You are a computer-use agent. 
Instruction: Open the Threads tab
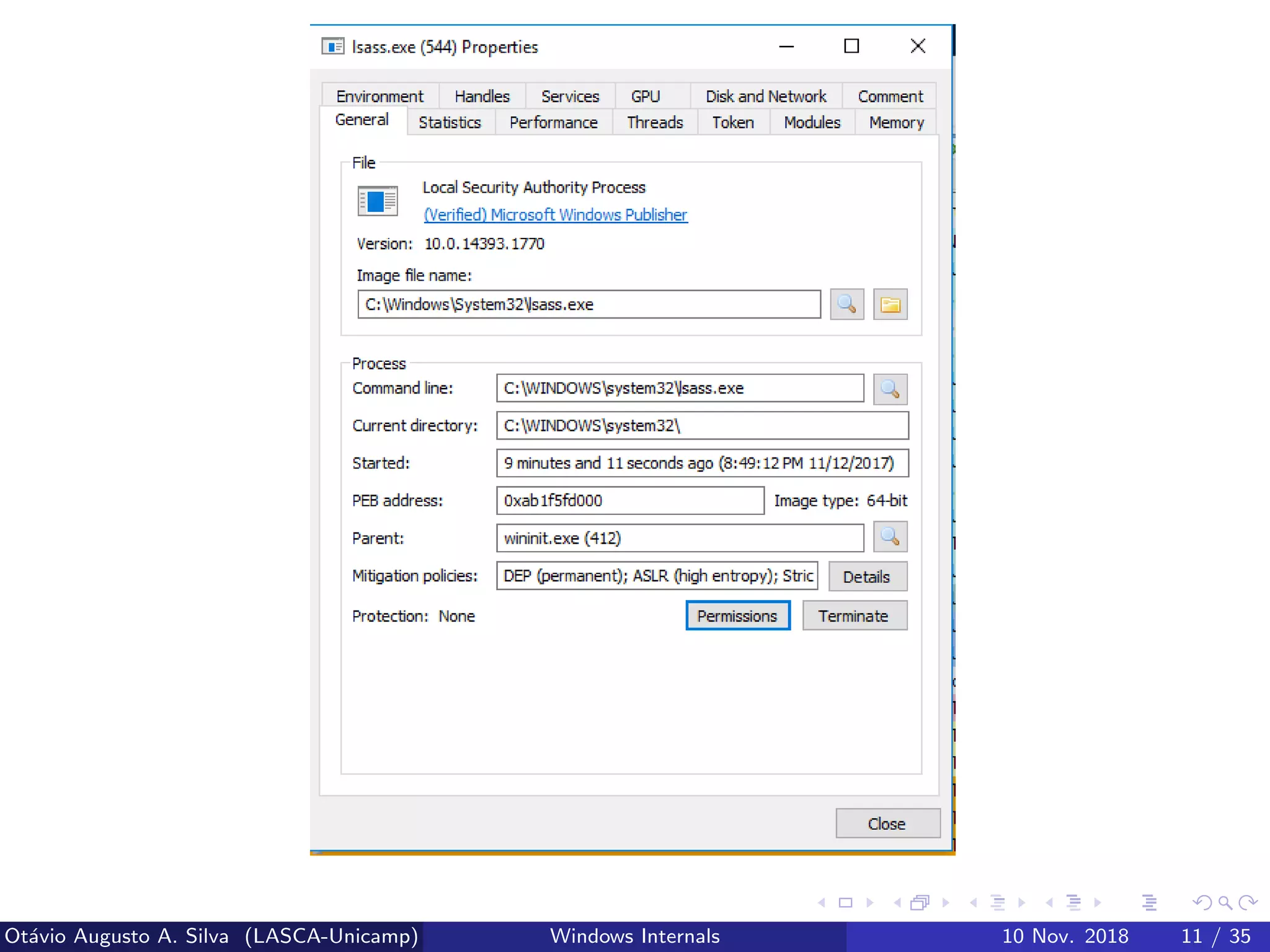655,122
